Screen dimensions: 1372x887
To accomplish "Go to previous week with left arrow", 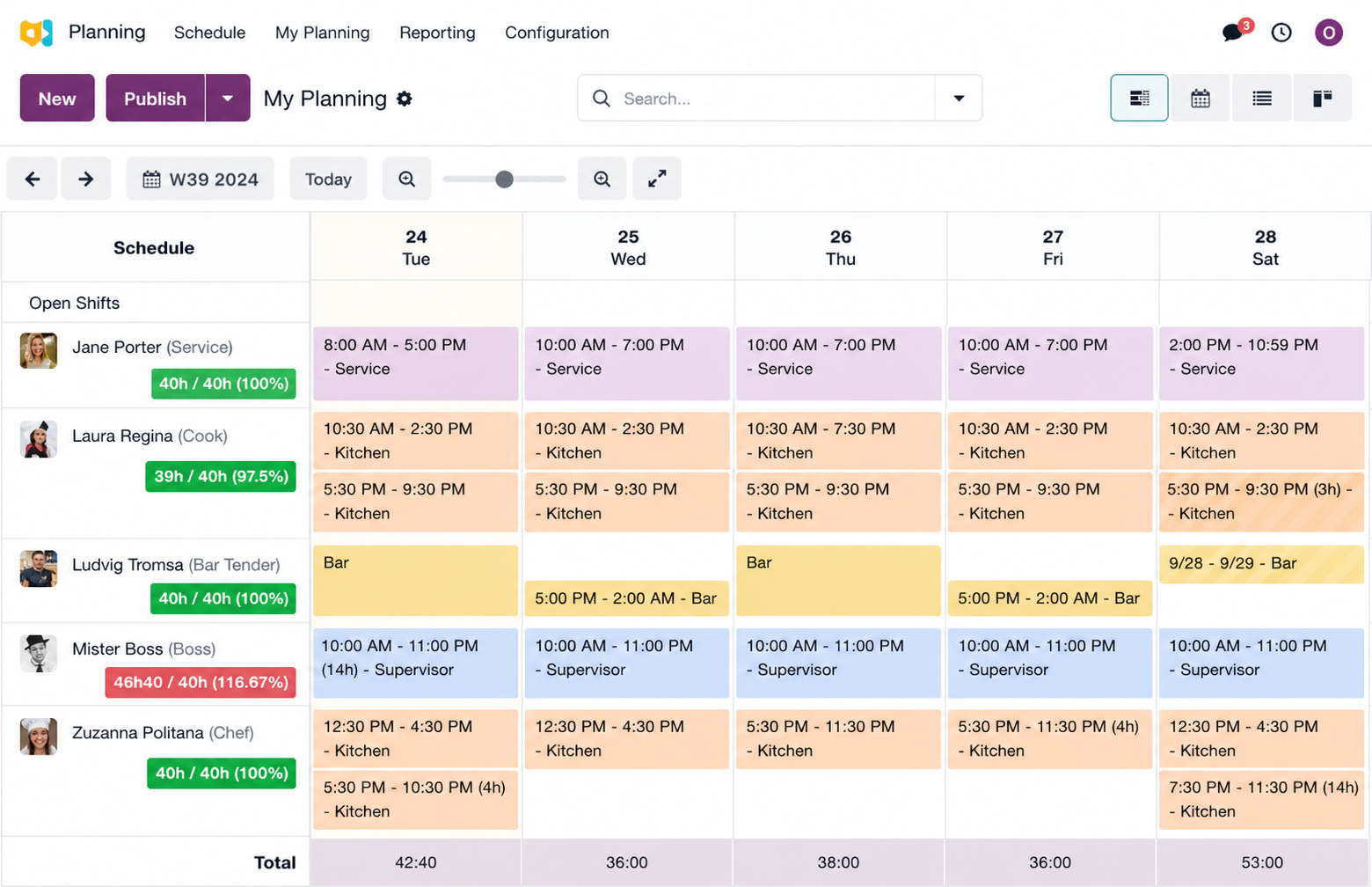I will 33,180.
